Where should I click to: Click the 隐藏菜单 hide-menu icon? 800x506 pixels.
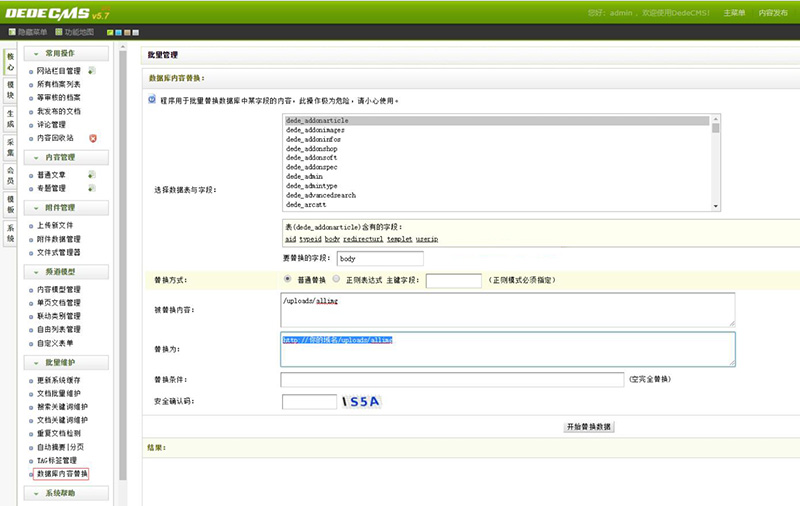[12, 32]
